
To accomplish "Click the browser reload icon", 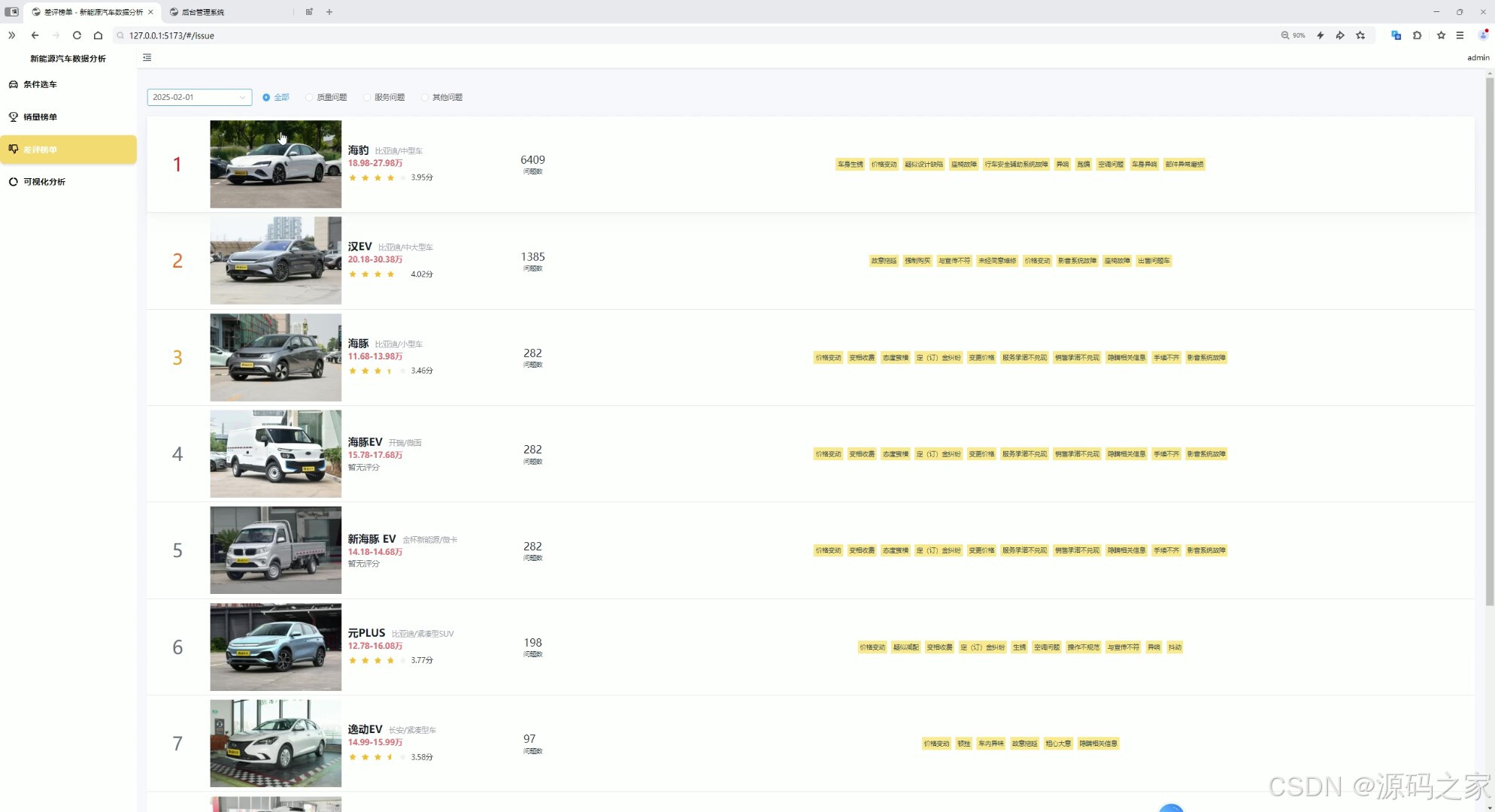I will 77,35.
